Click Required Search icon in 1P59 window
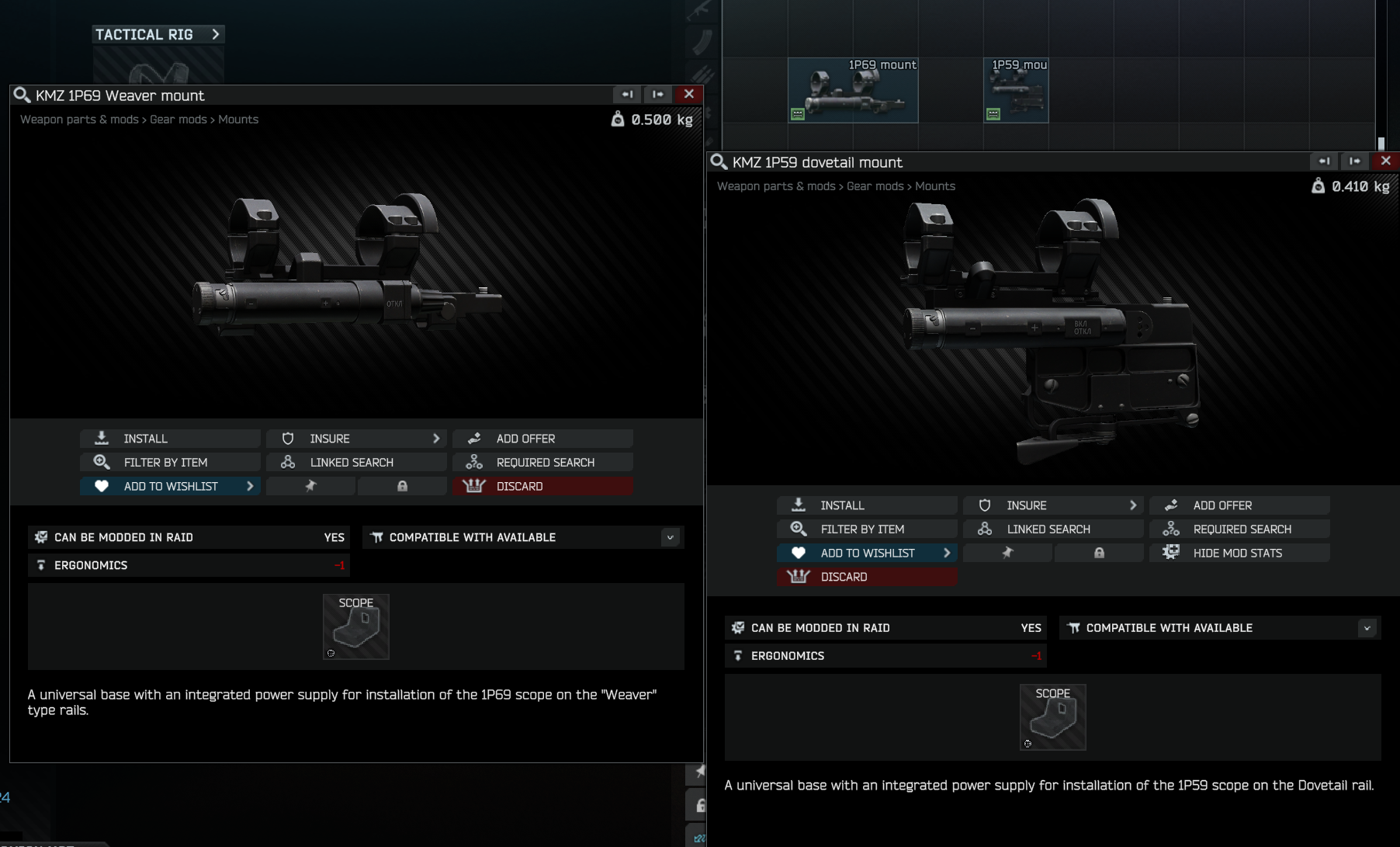This screenshot has width=1400, height=847. pyautogui.click(x=1171, y=529)
